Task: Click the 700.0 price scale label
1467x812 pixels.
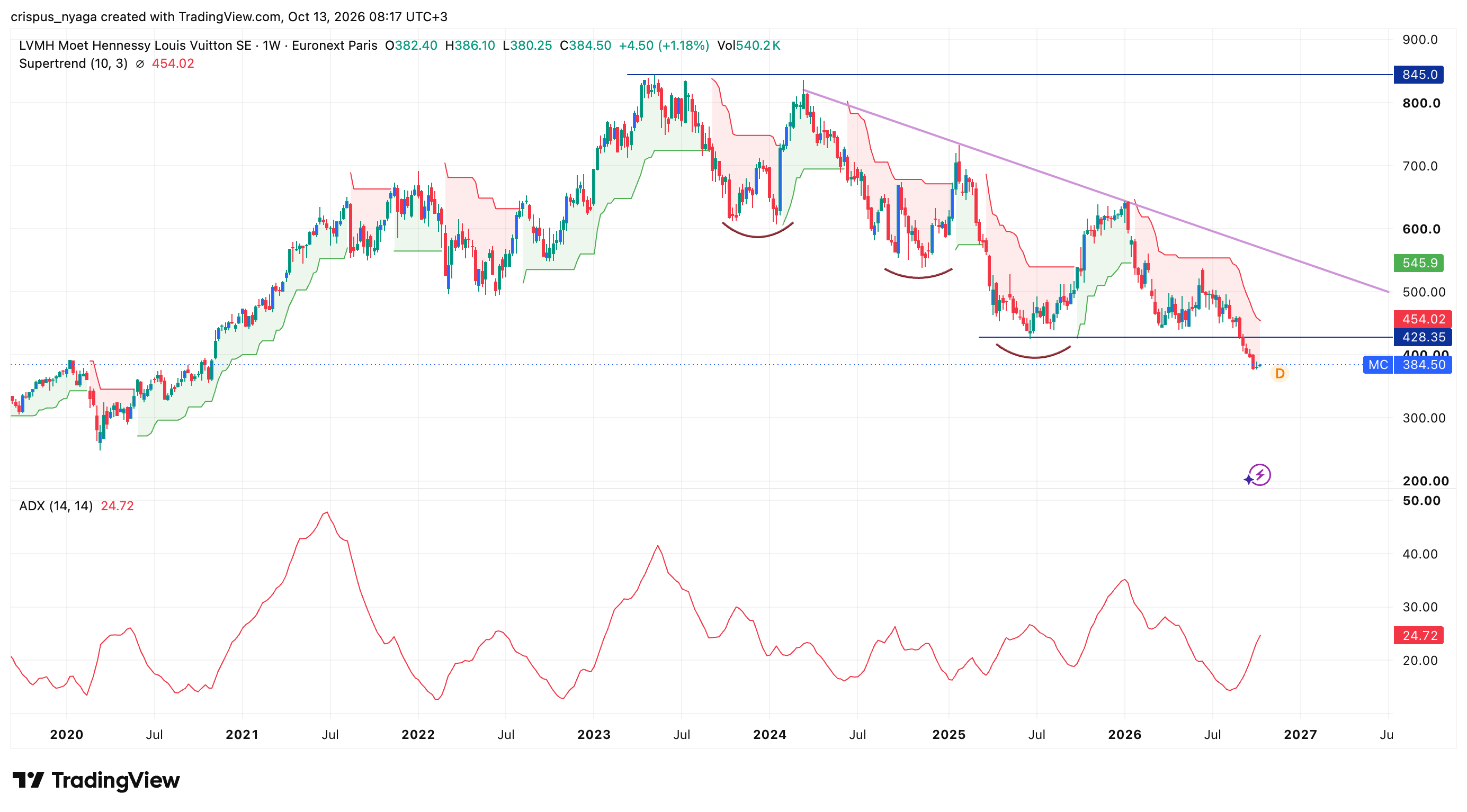Action: [x=1420, y=166]
